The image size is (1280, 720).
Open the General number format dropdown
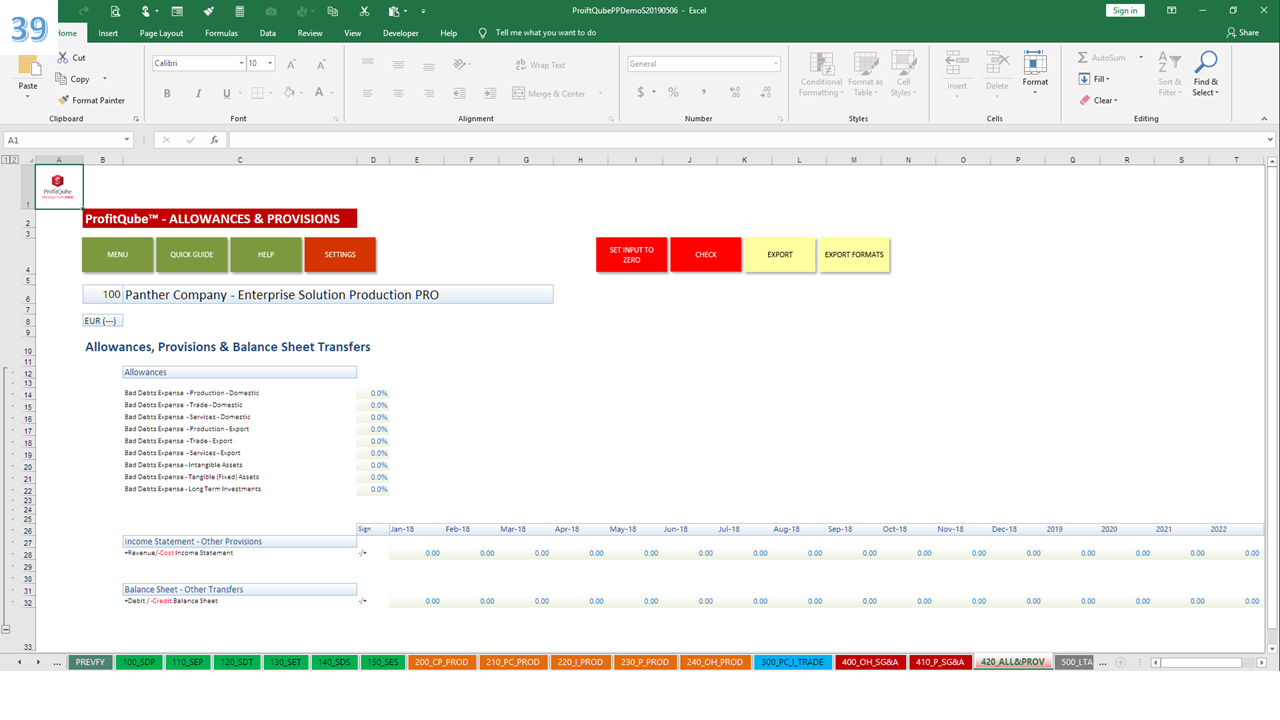(775, 63)
